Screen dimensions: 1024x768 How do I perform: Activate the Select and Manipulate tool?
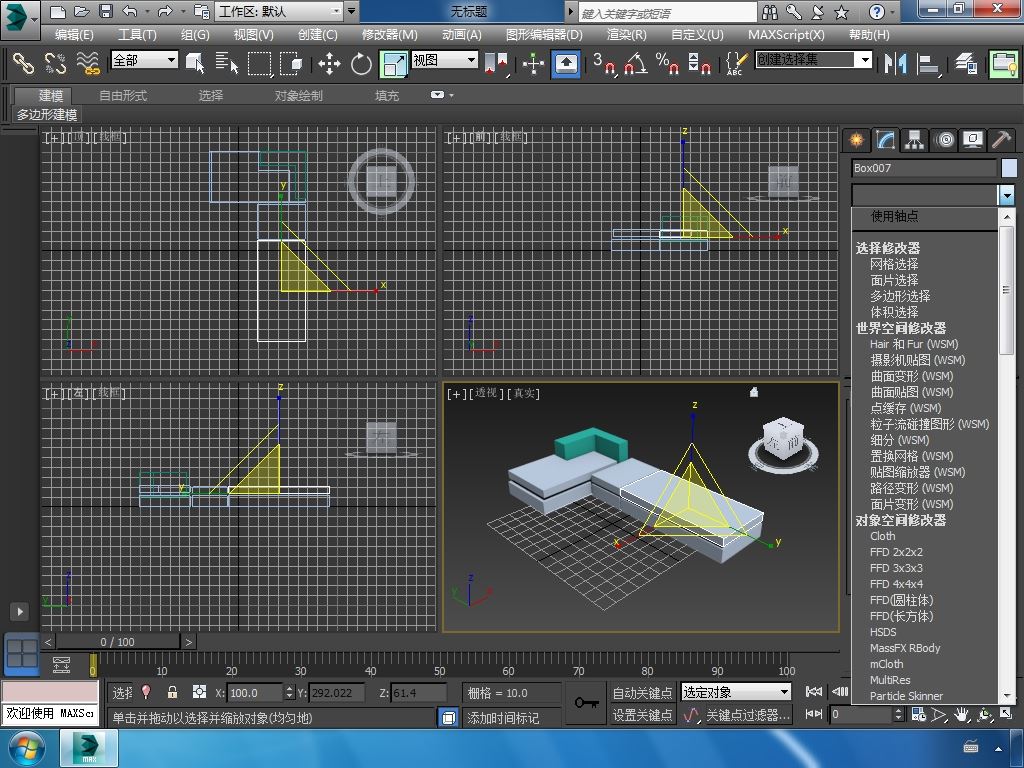pos(533,63)
